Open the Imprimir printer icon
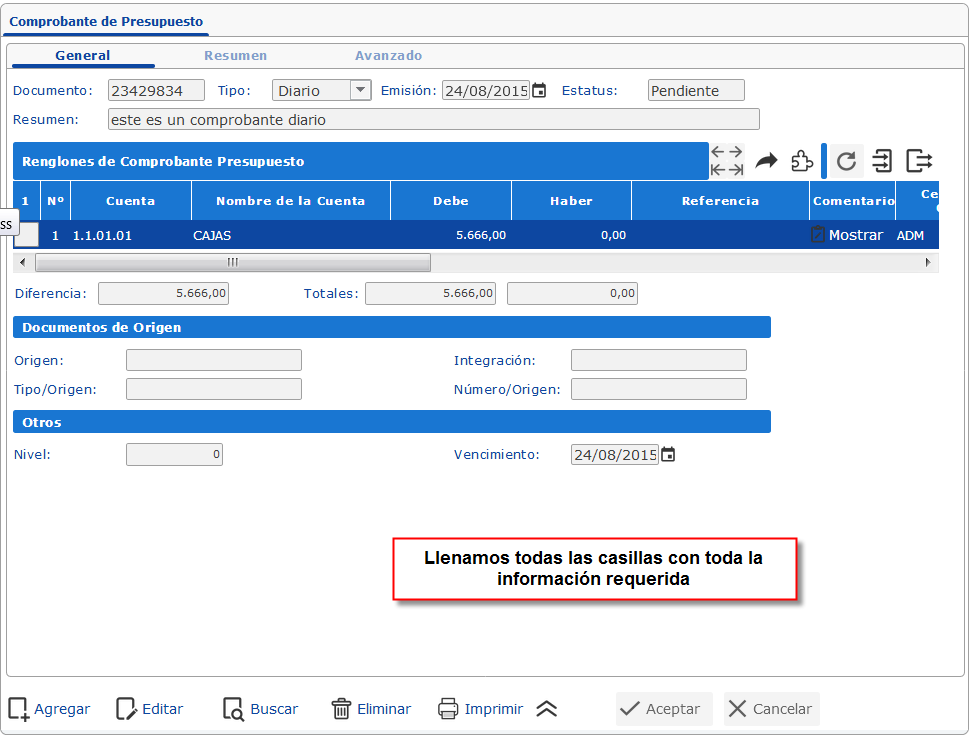Image resolution: width=970 pixels, height=736 pixels. point(447,708)
